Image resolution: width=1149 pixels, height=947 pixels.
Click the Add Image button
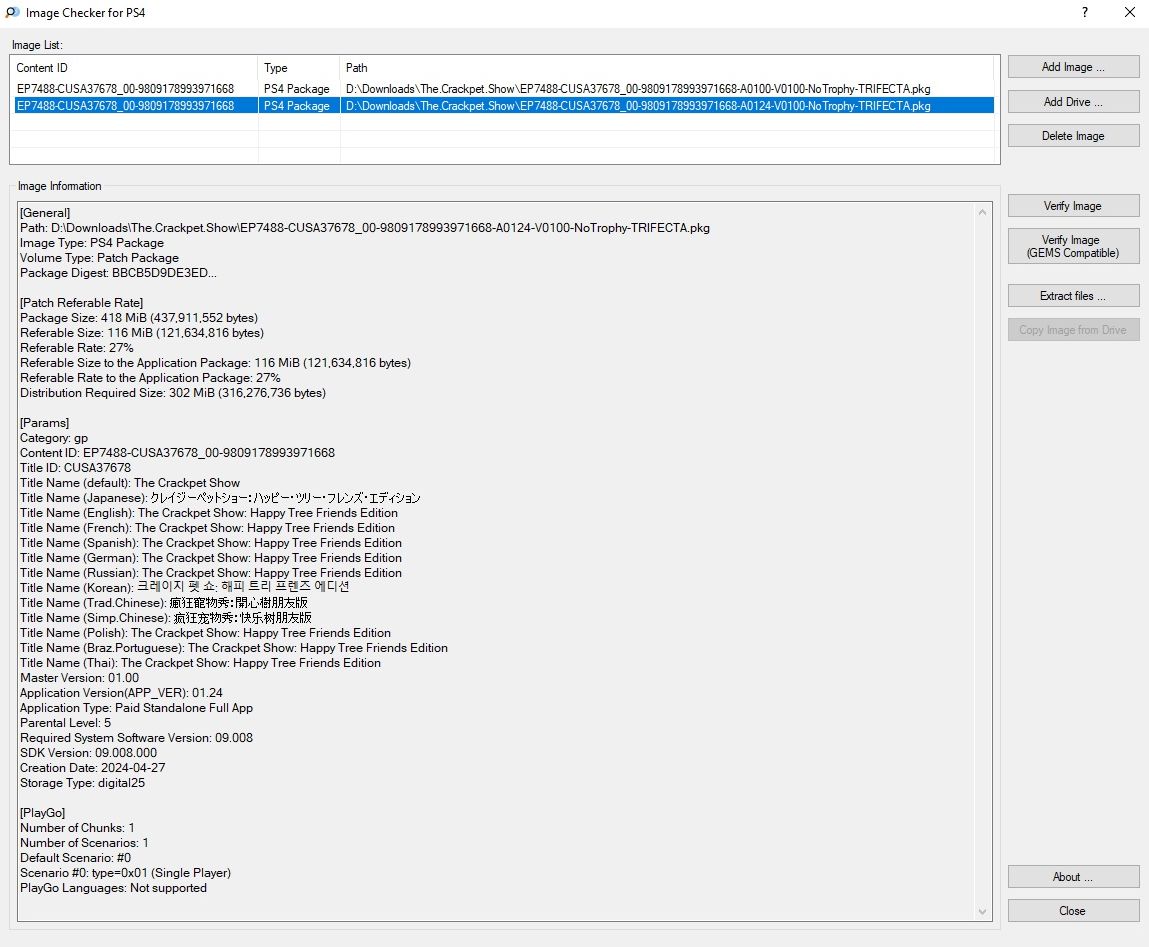(x=1073, y=67)
